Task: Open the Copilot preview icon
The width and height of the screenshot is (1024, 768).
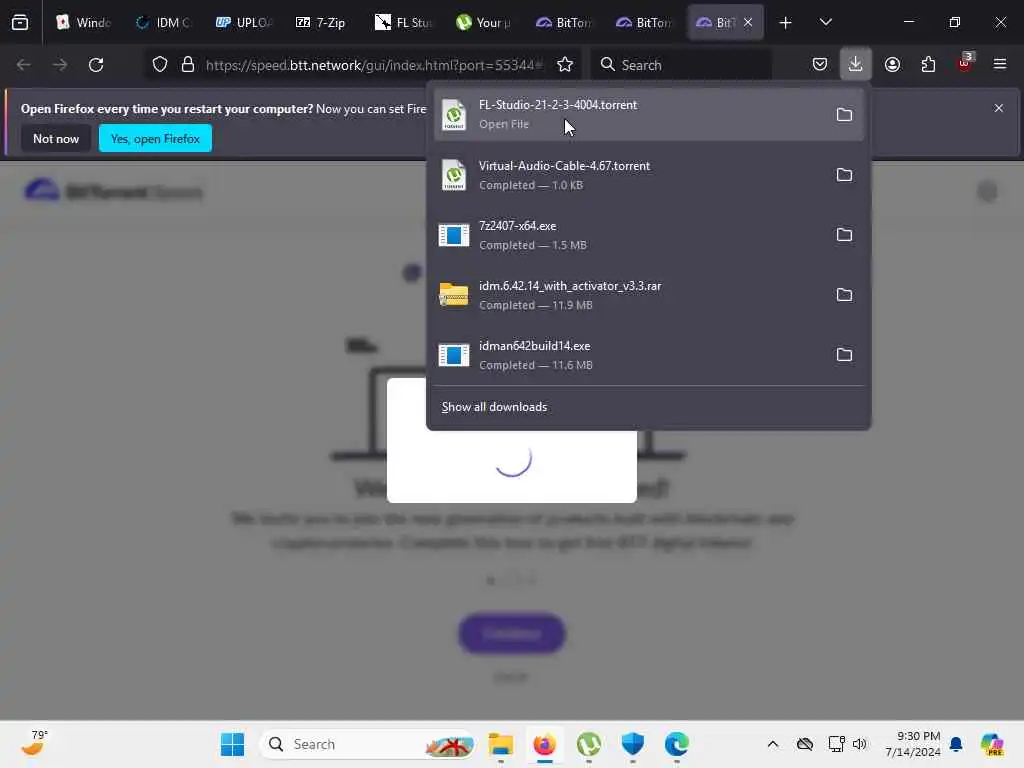Action: (x=991, y=744)
